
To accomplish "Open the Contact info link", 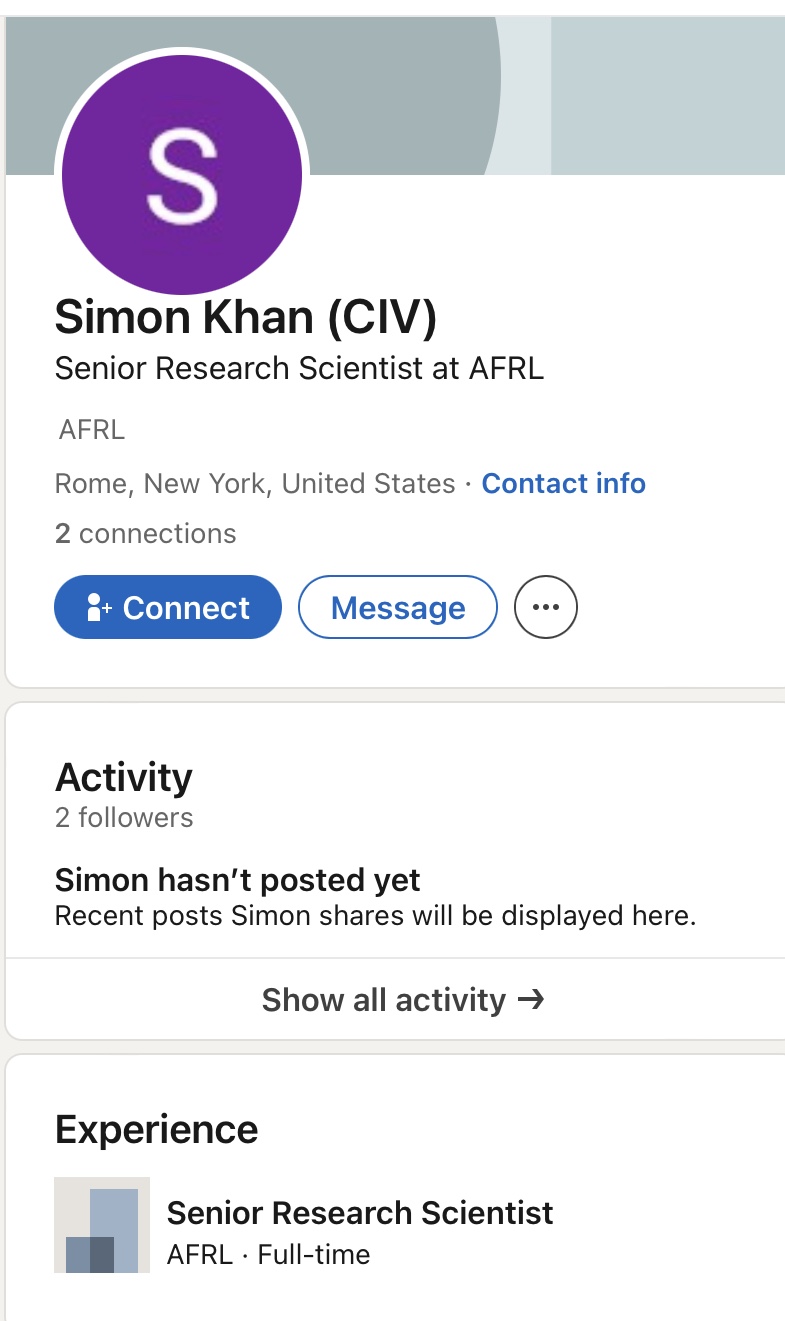I will click(x=563, y=484).
